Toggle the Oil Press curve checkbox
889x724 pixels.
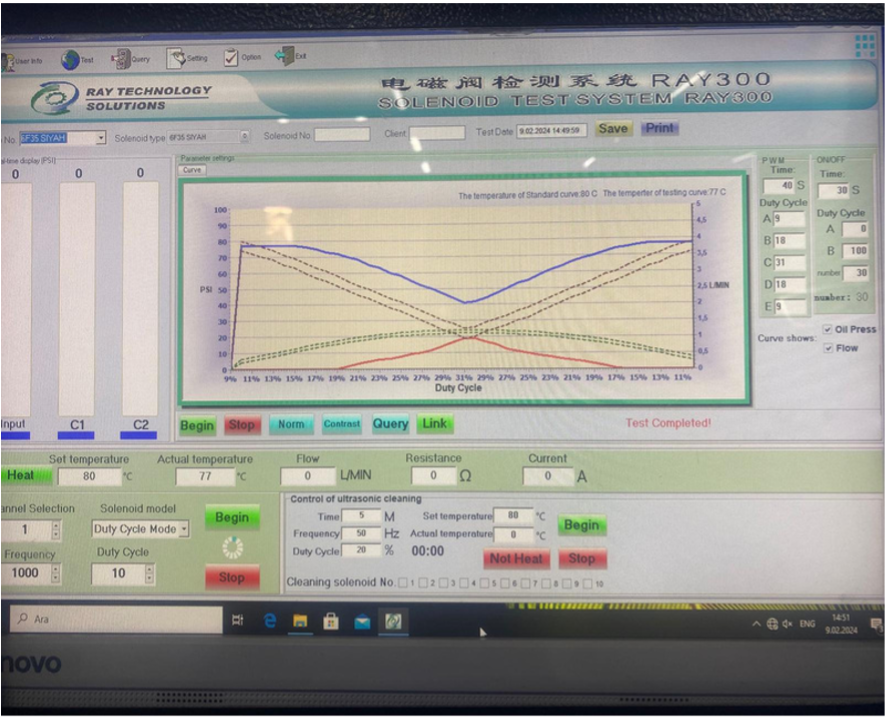pos(827,329)
